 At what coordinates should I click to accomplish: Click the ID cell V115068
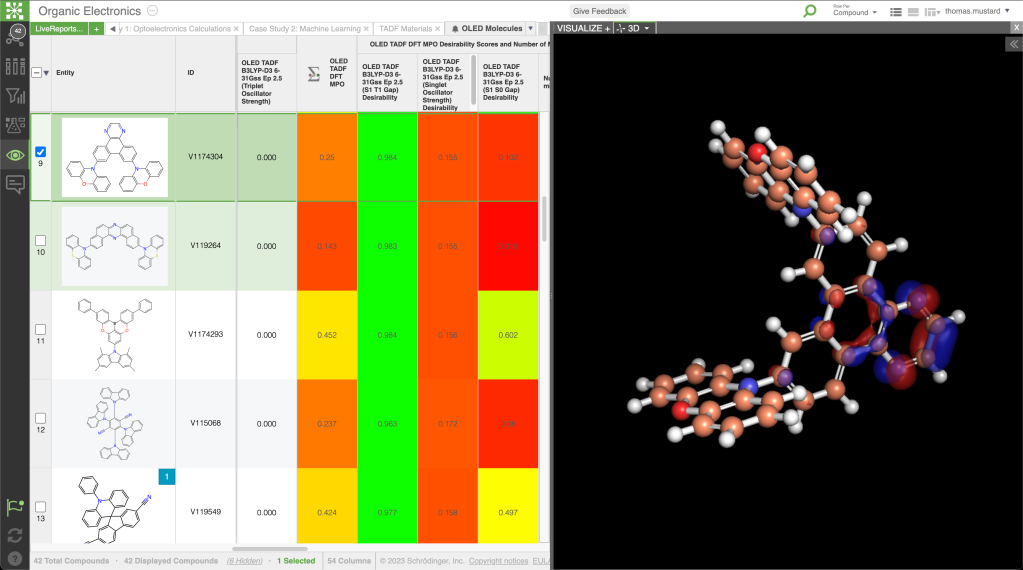206,423
